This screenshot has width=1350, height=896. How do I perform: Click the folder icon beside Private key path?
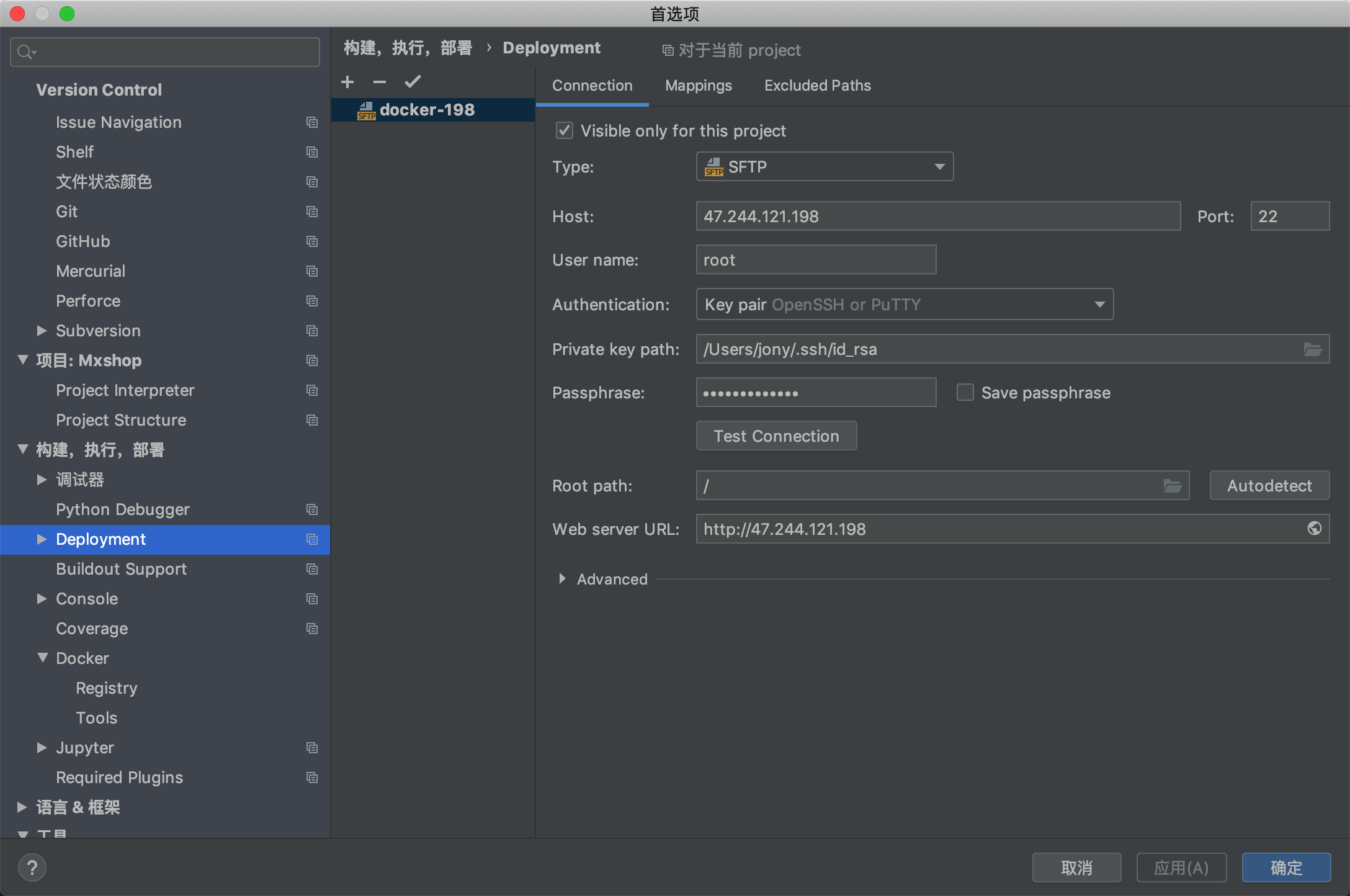(1312, 349)
